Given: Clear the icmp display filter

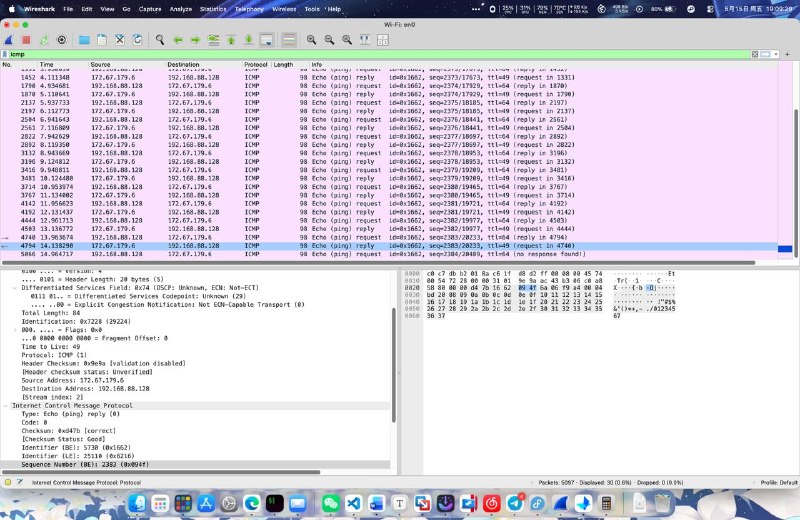Looking at the screenshot, I should pos(755,54).
